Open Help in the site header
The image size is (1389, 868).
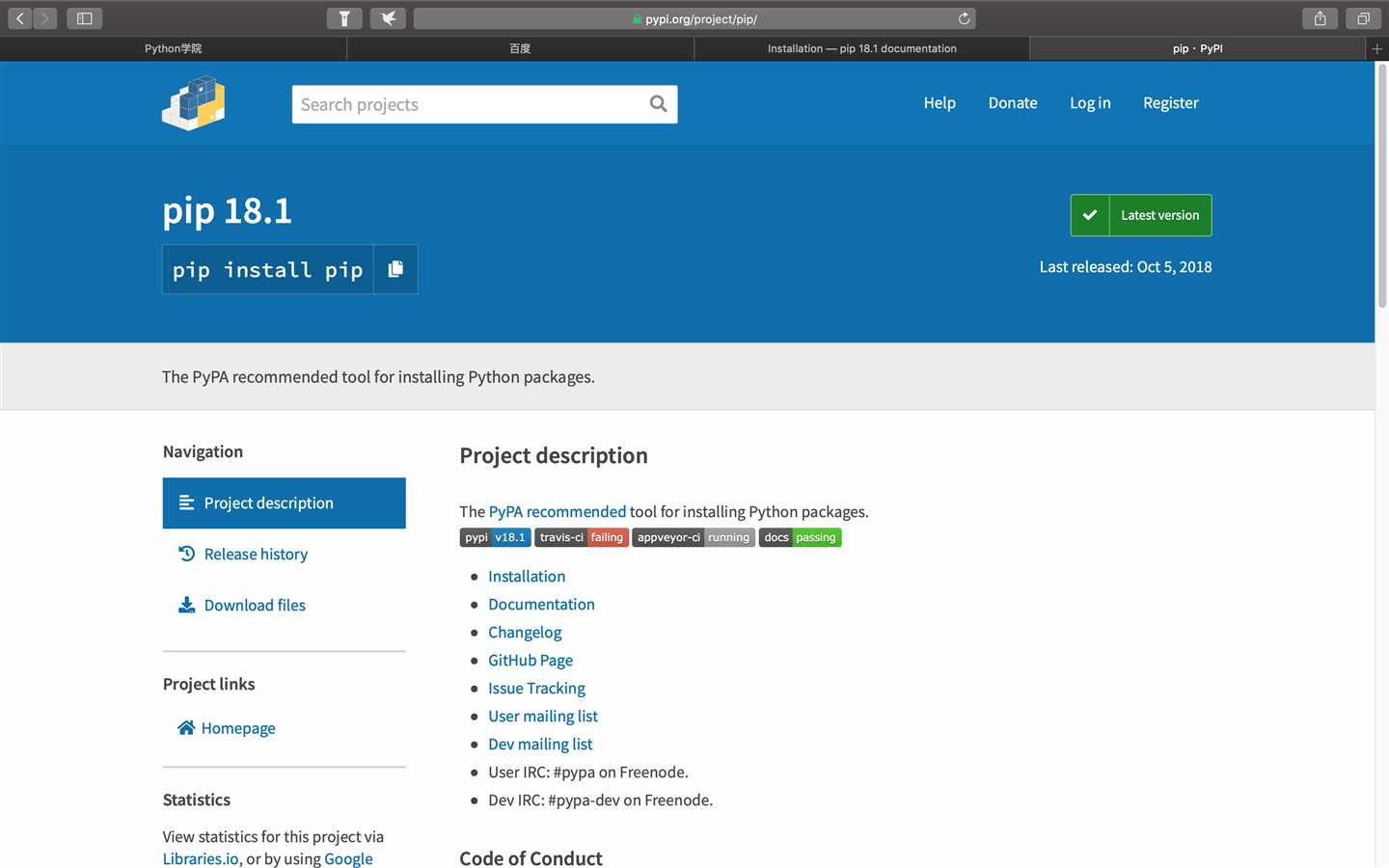[x=940, y=102]
